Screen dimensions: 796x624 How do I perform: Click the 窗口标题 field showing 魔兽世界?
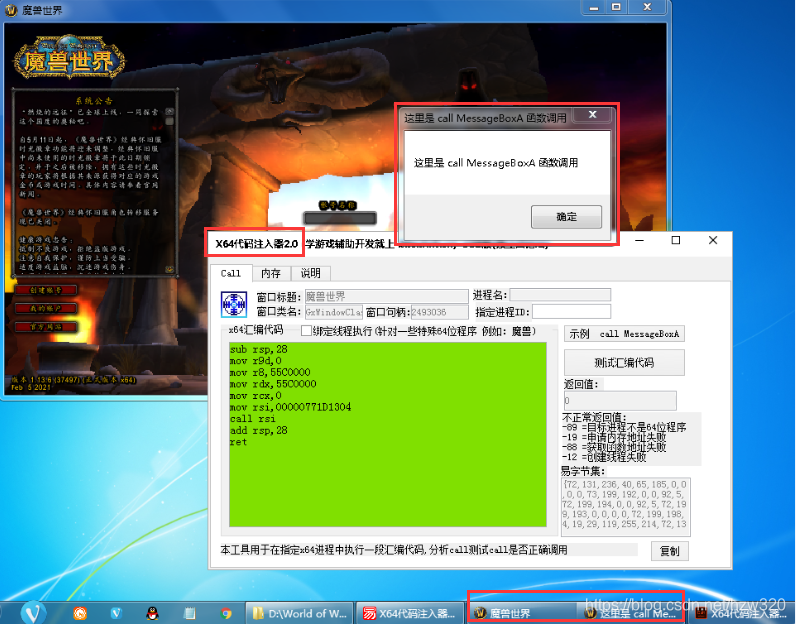point(386,296)
